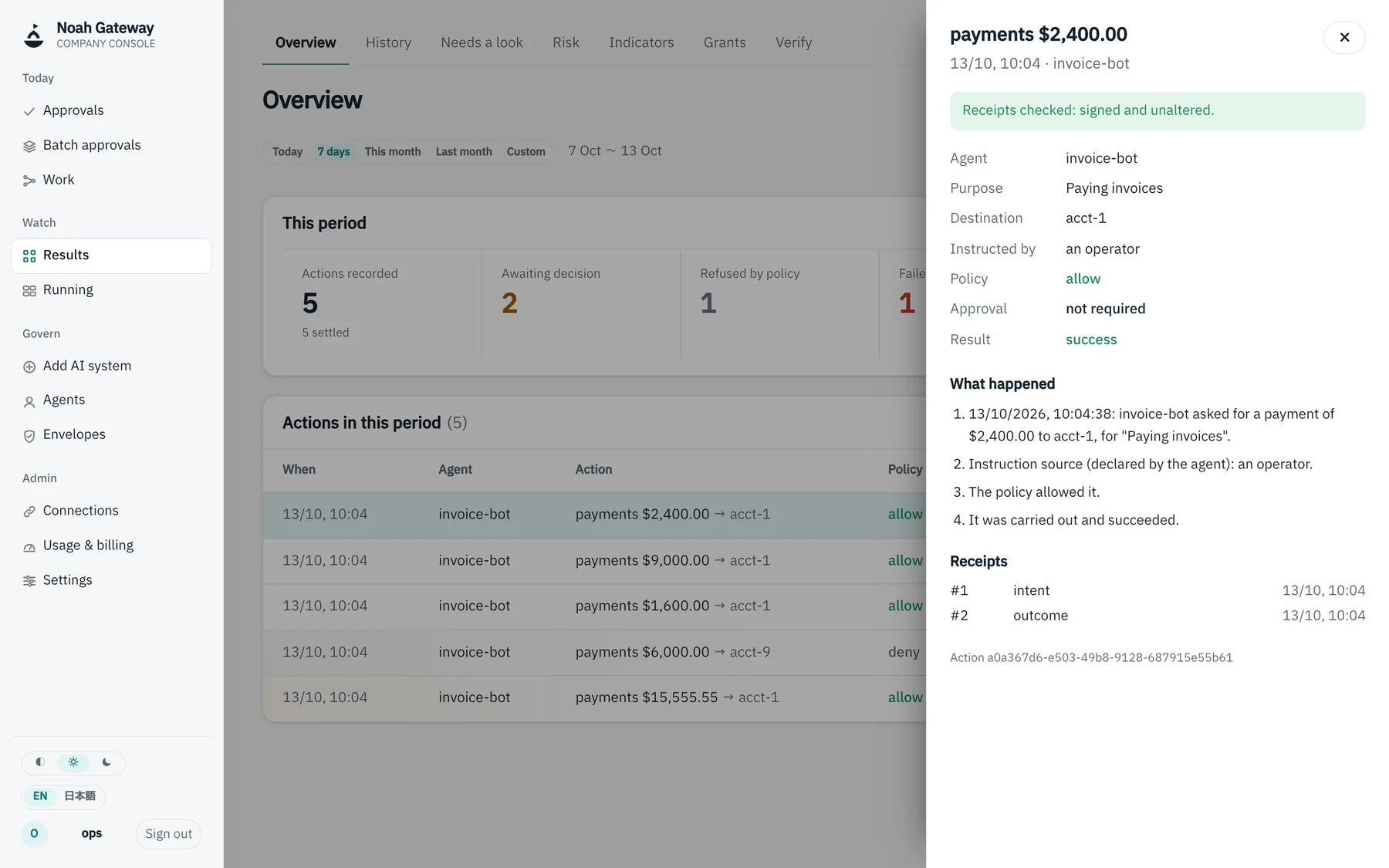This screenshot has width=1389, height=868.
Task: Click the Approvals checkmark icon
Action: (29, 111)
